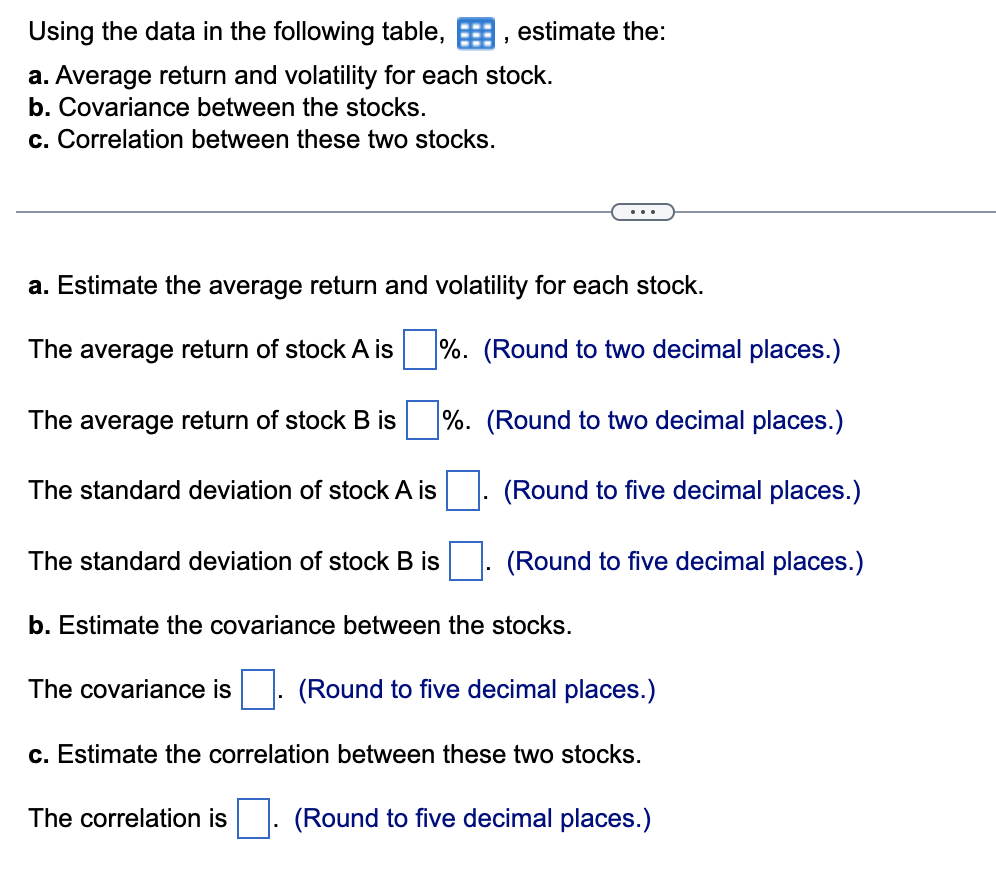Collapse the question section using the ellipsis
Viewport: 996px width, 896px height.
(x=643, y=211)
